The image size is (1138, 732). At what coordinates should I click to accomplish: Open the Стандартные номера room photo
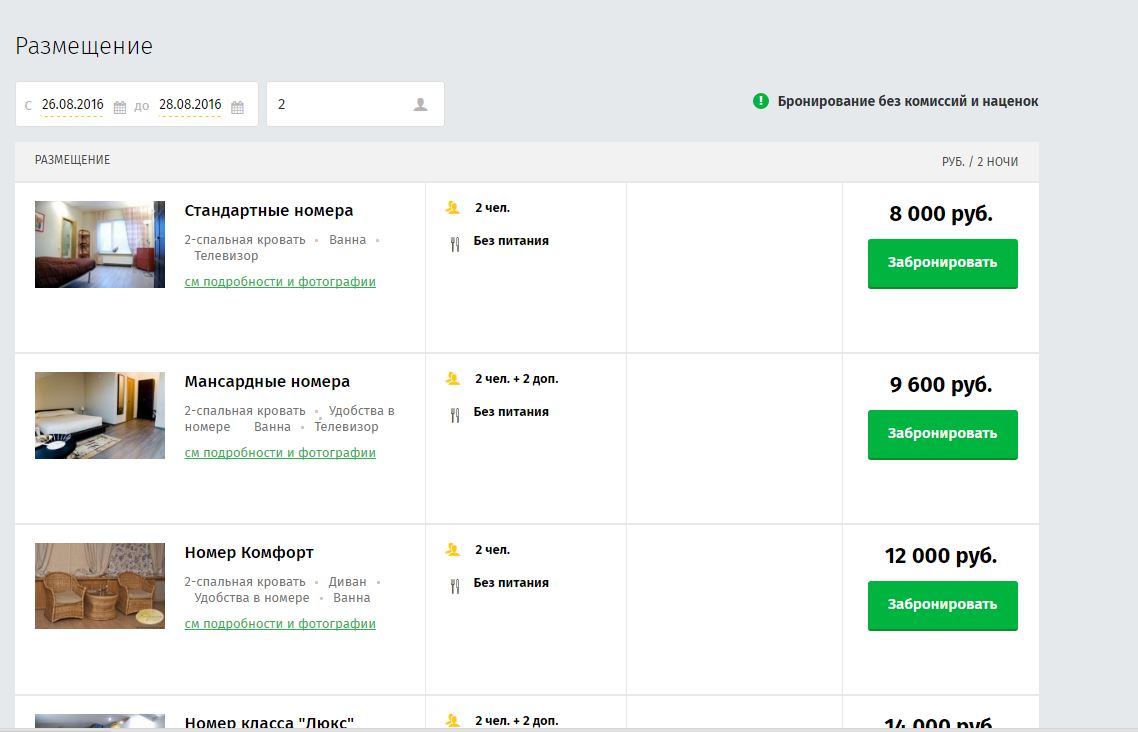[99, 244]
